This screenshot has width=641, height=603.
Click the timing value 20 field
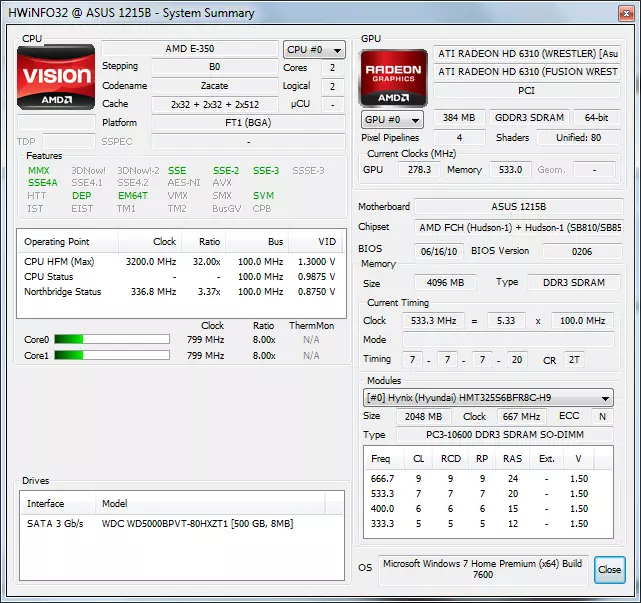[517, 360]
